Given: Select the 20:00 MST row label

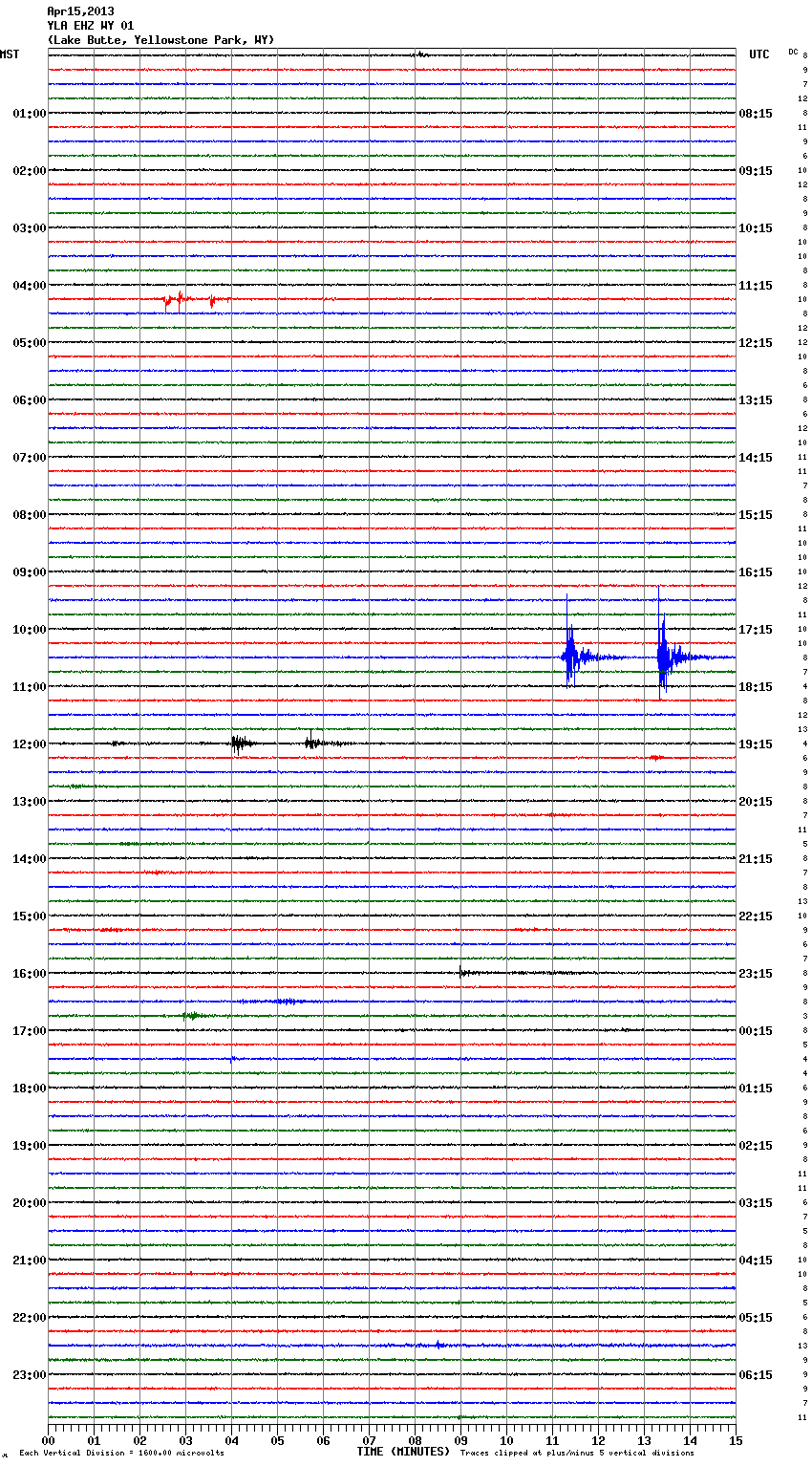Looking at the screenshot, I should click(x=29, y=1203).
